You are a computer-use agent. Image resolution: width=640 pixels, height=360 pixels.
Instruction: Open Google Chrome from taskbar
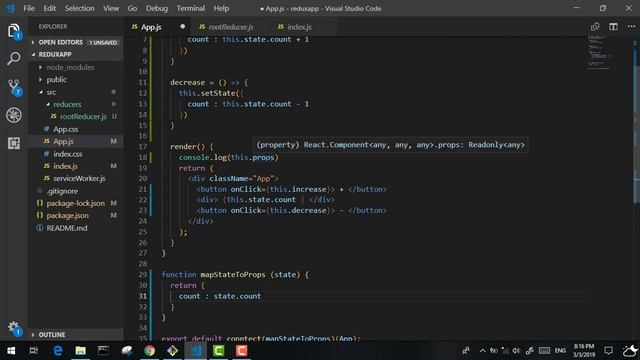pyautogui.click(x=149, y=351)
